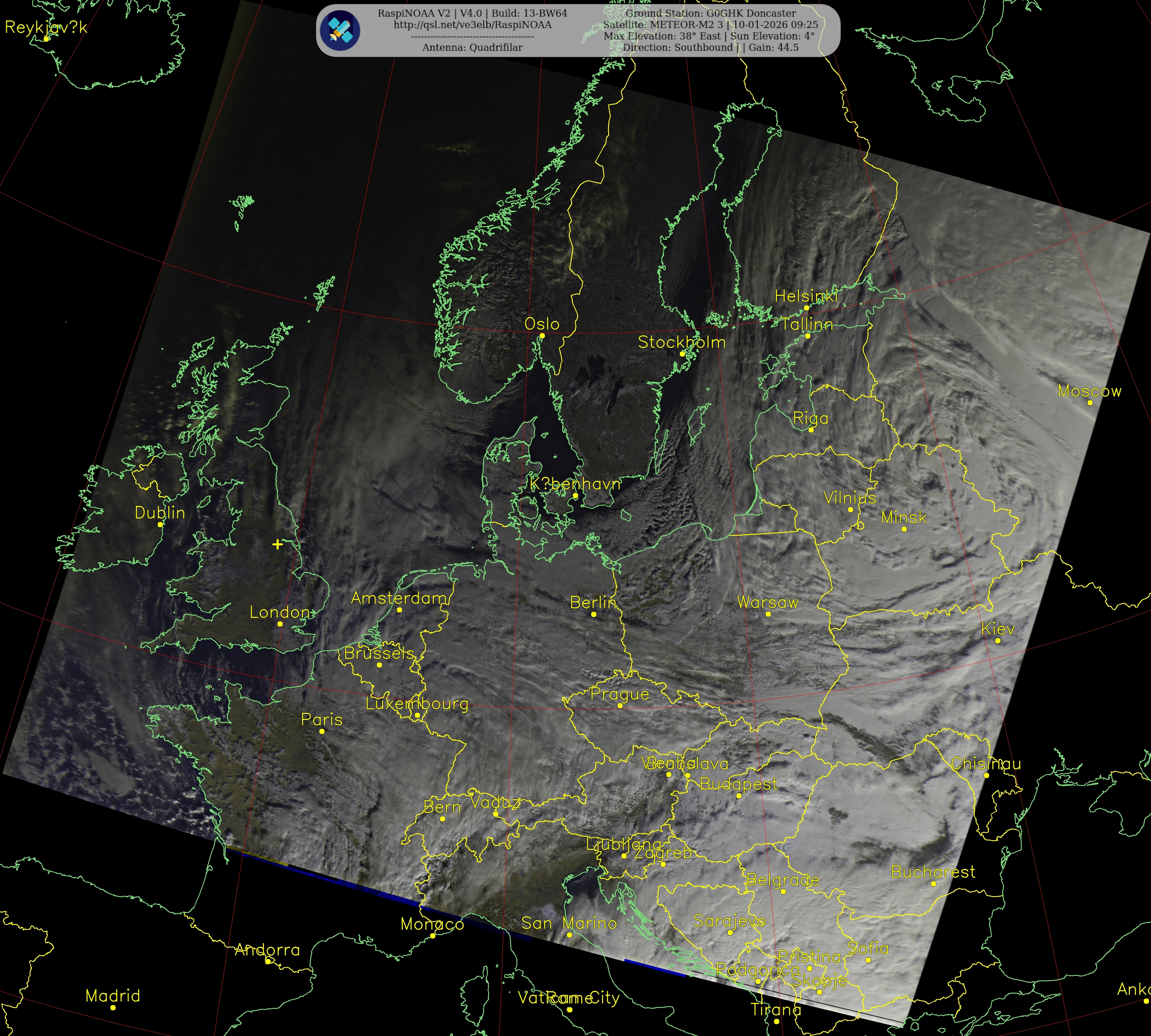Click the Amsterdam city label
Screen dimensions: 1151x1036
[x=399, y=598]
